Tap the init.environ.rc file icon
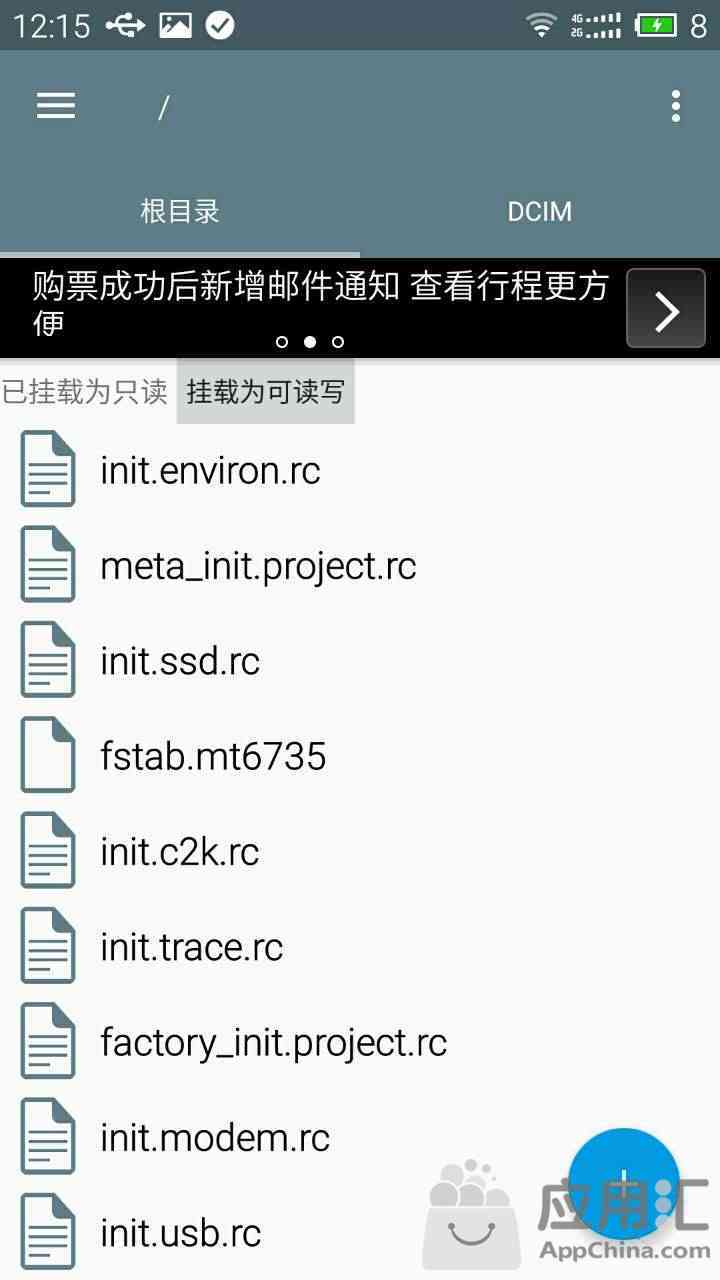This screenshot has width=720, height=1280. [48, 469]
